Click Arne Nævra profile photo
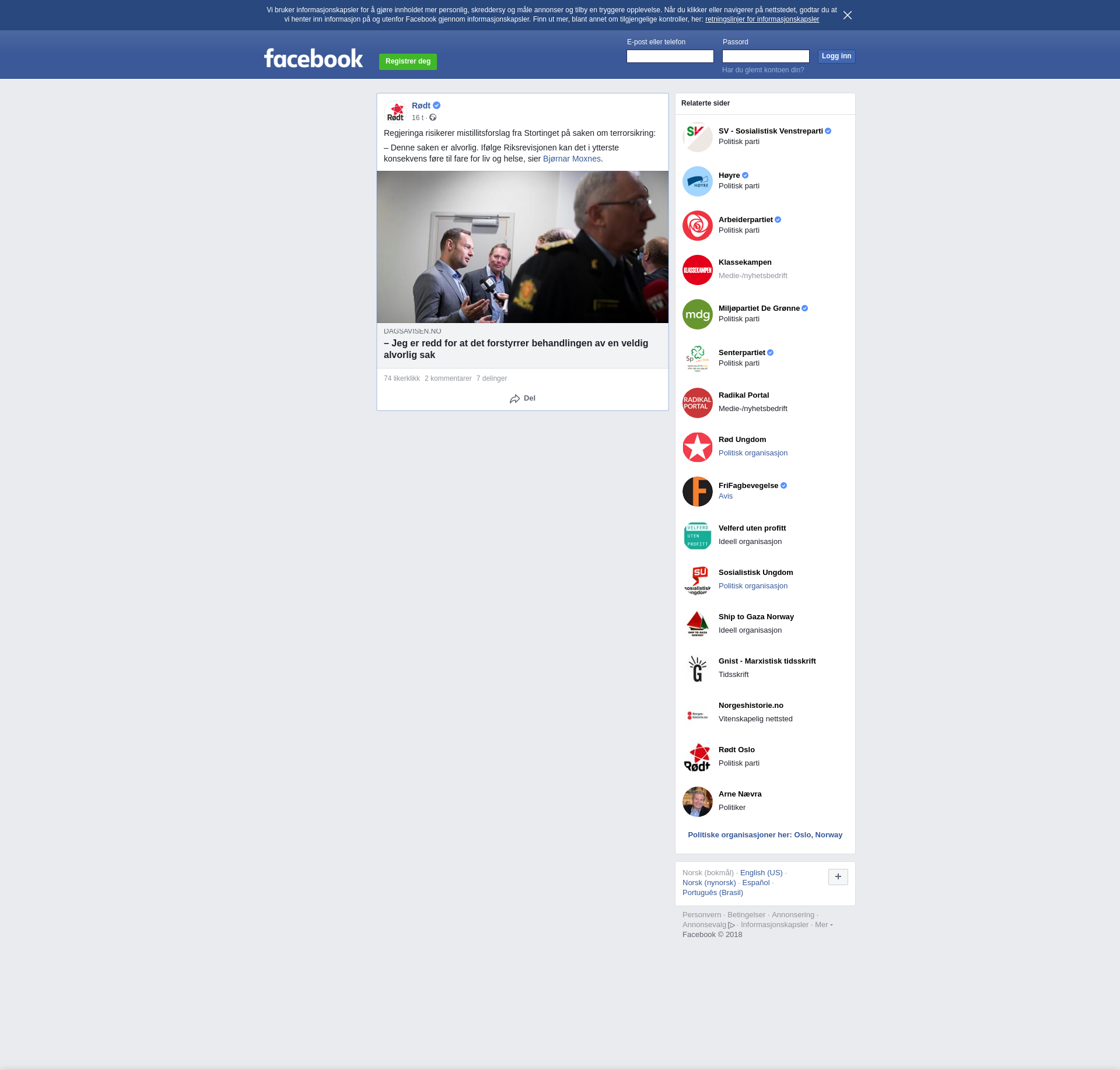The width and height of the screenshot is (1120, 1070). [x=698, y=802]
